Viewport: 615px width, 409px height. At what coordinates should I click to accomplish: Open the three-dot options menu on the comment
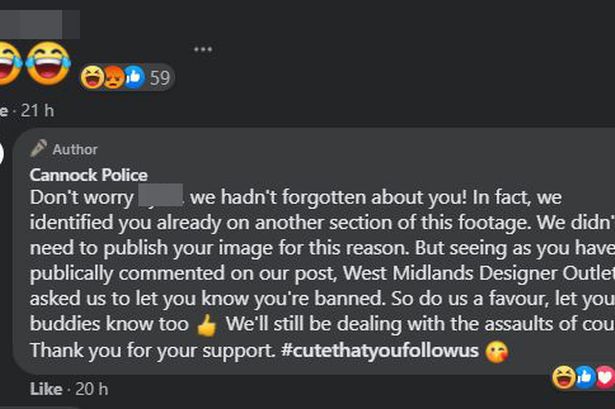[203, 49]
